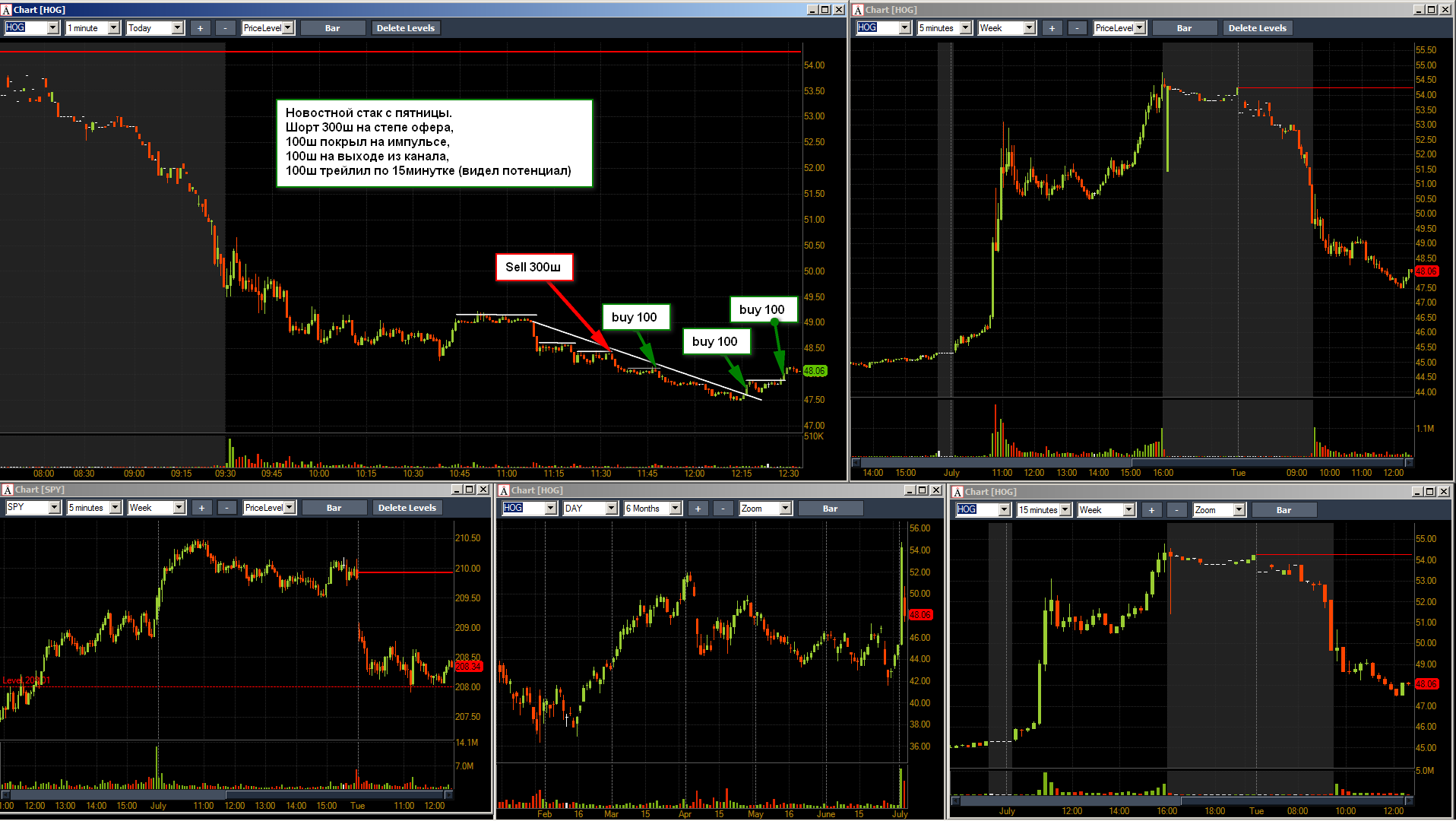1456x821 pixels.
Task: Click Bar button in 1 minute HOG chart
Action: tap(333, 28)
